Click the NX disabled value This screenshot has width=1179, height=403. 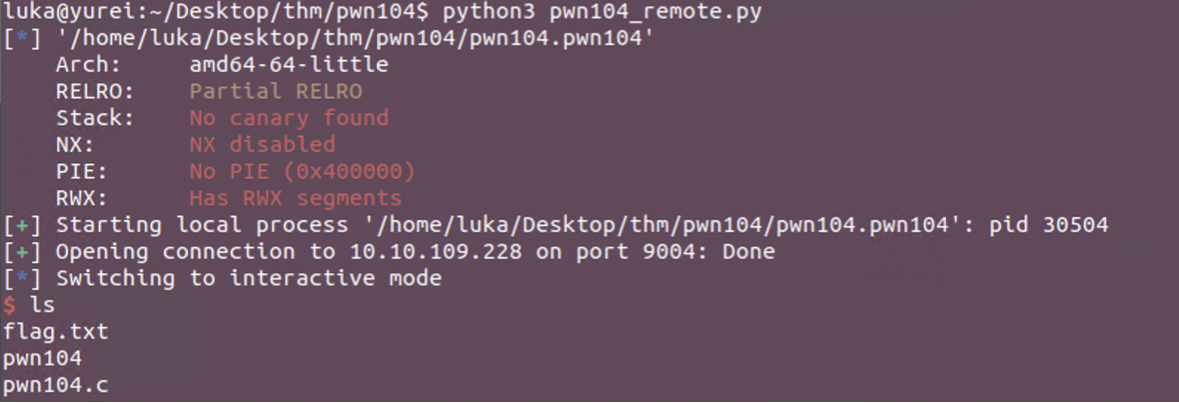pyautogui.click(x=262, y=145)
